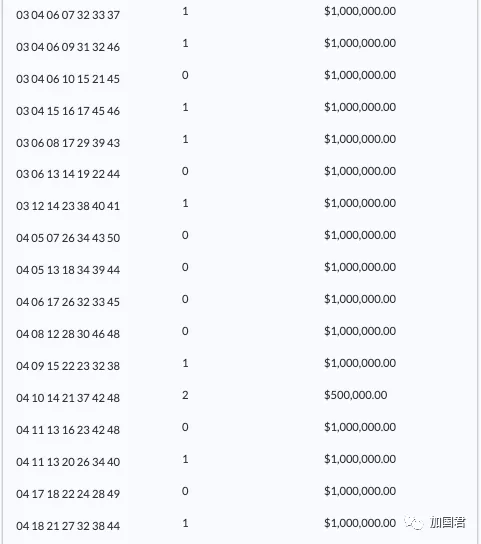Click the WeChat watermark logo icon

[x=414, y=523]
